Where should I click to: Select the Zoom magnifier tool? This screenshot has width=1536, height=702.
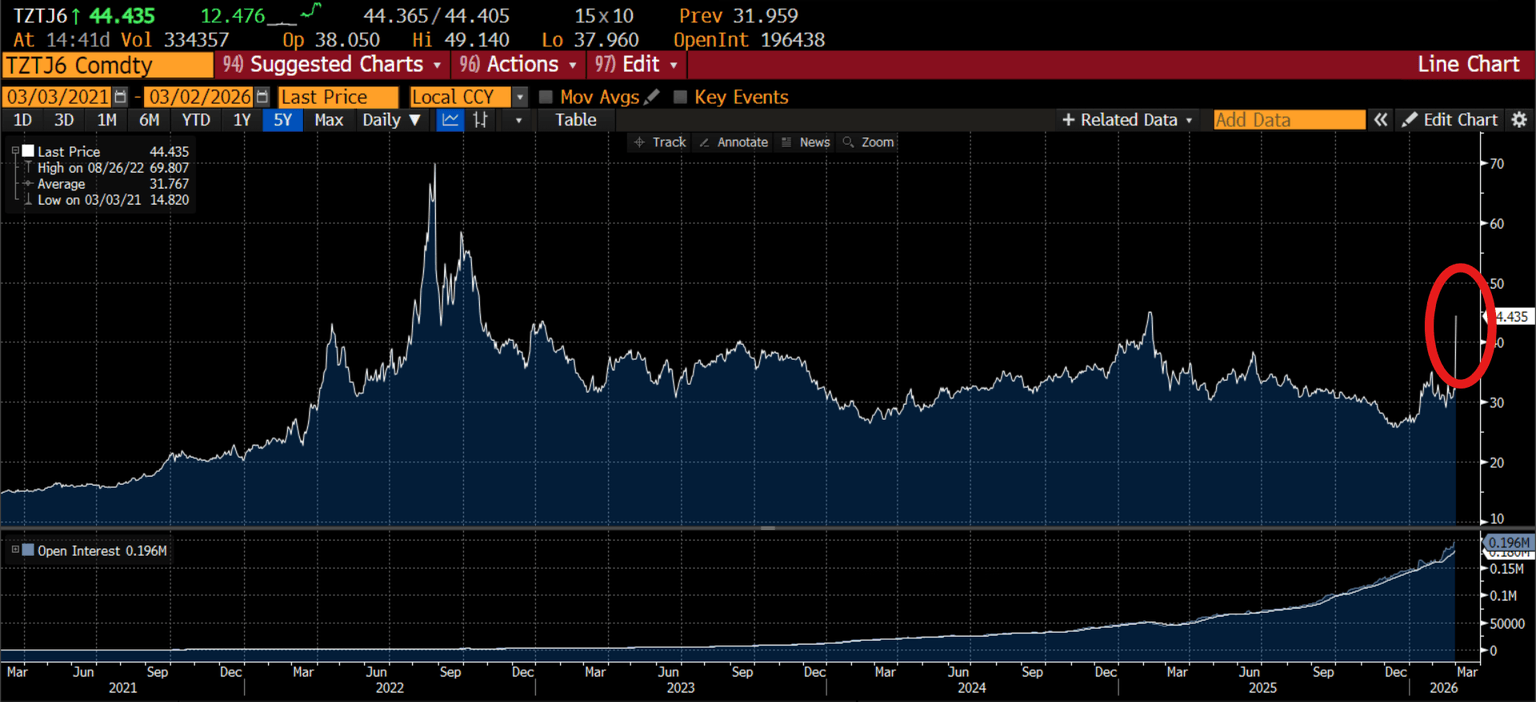tap(868, 142)
